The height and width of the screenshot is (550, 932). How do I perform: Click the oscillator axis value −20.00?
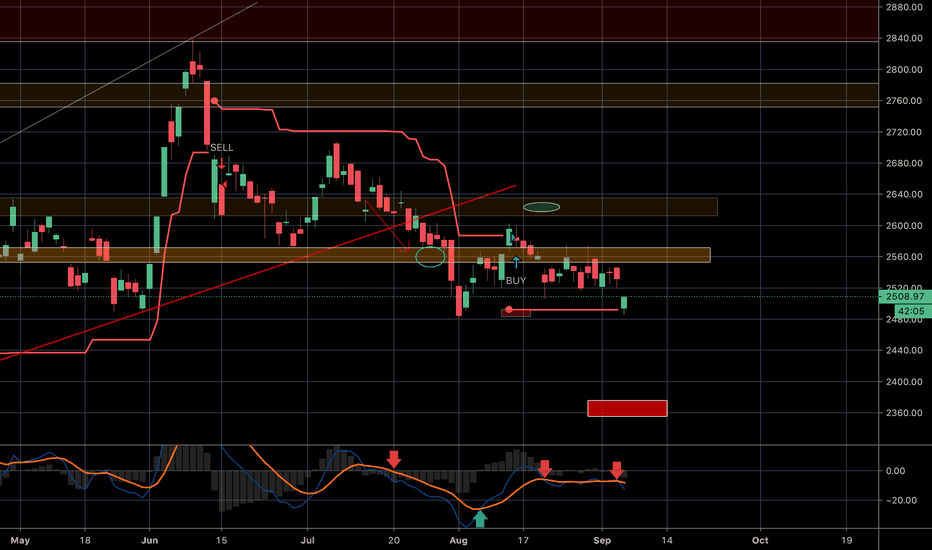(900, 501)
